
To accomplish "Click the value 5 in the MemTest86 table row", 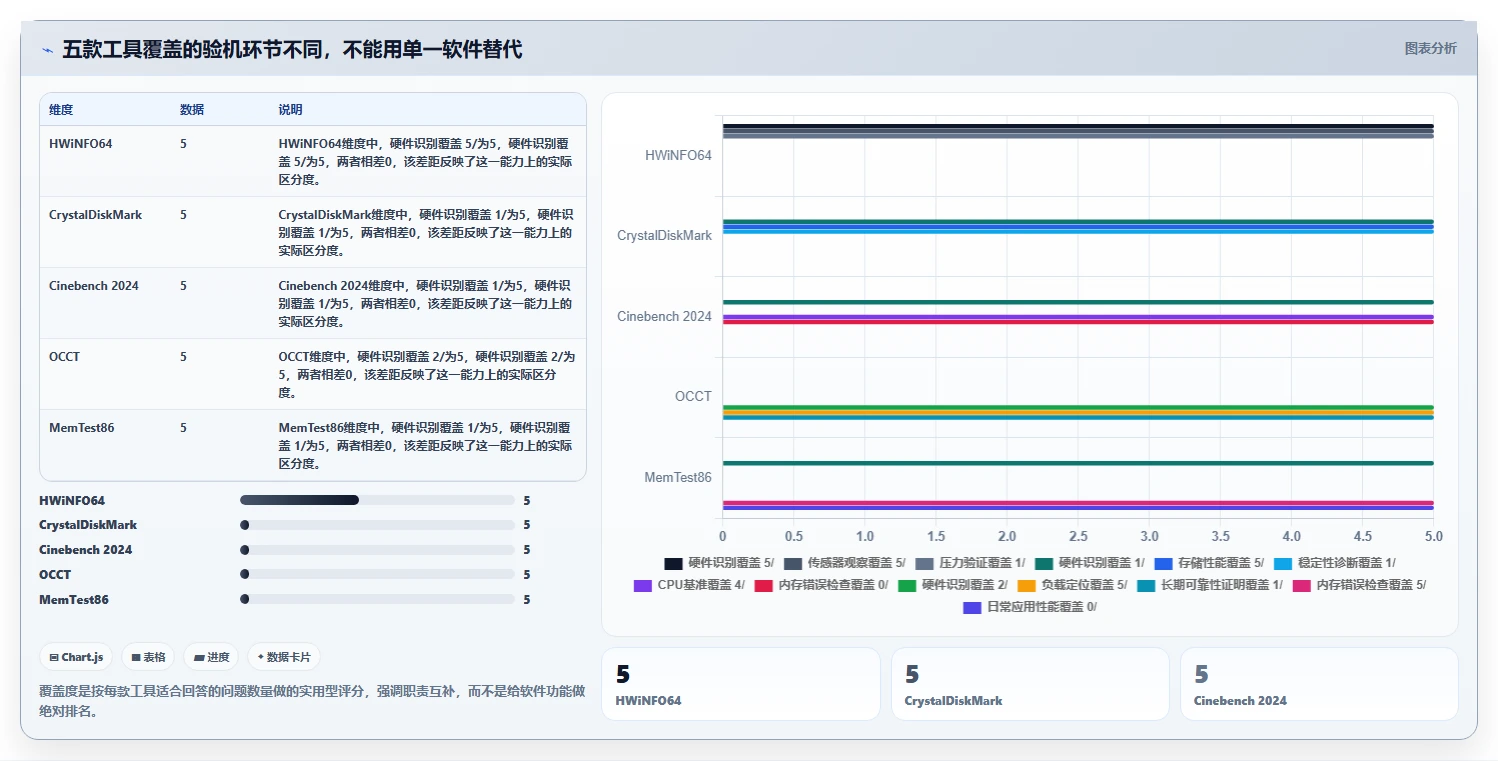I will pyautogui.click(x=183, y=428).
